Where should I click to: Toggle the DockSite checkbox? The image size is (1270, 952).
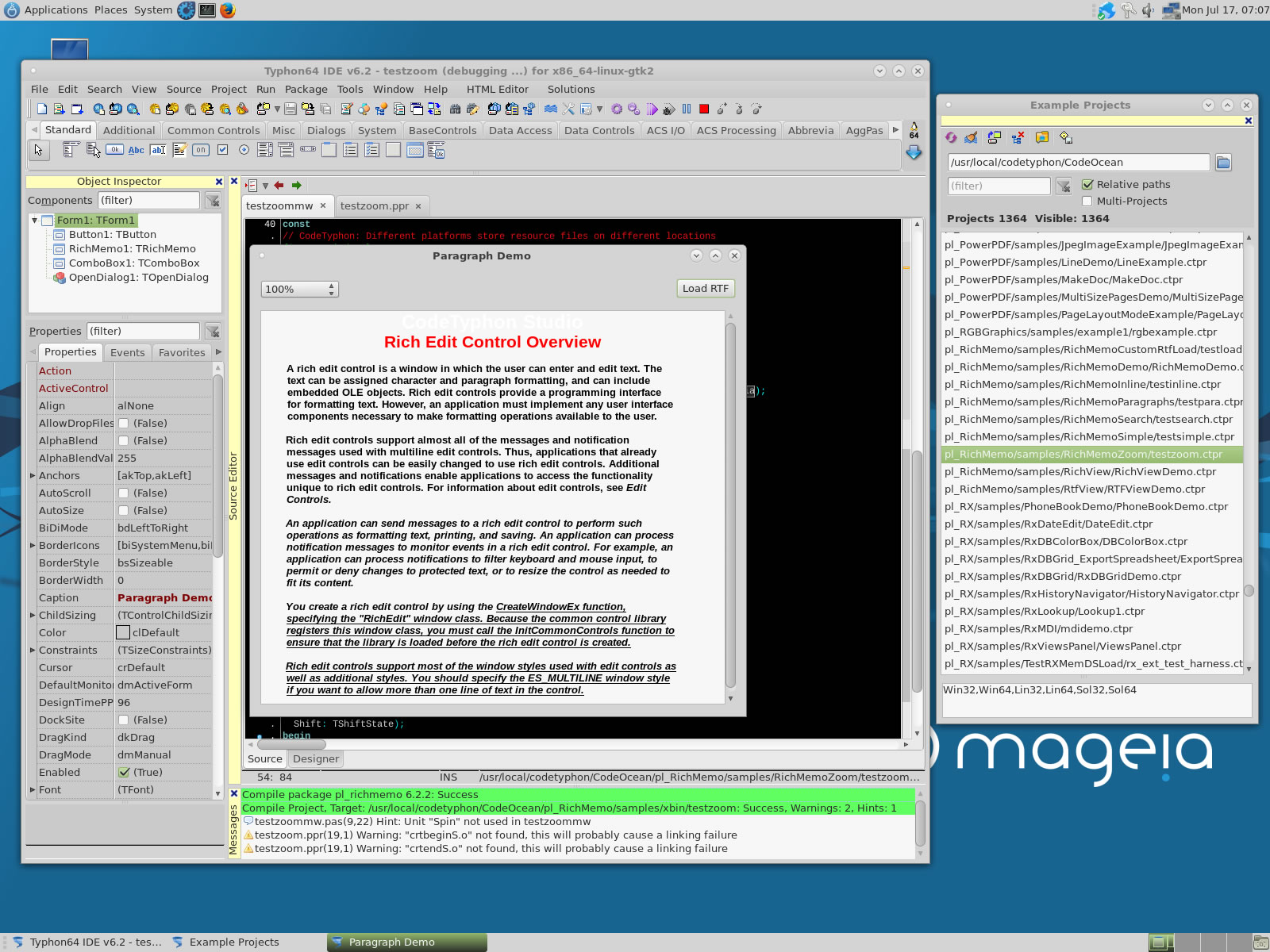pyautogui.click(x=124, y=720)
